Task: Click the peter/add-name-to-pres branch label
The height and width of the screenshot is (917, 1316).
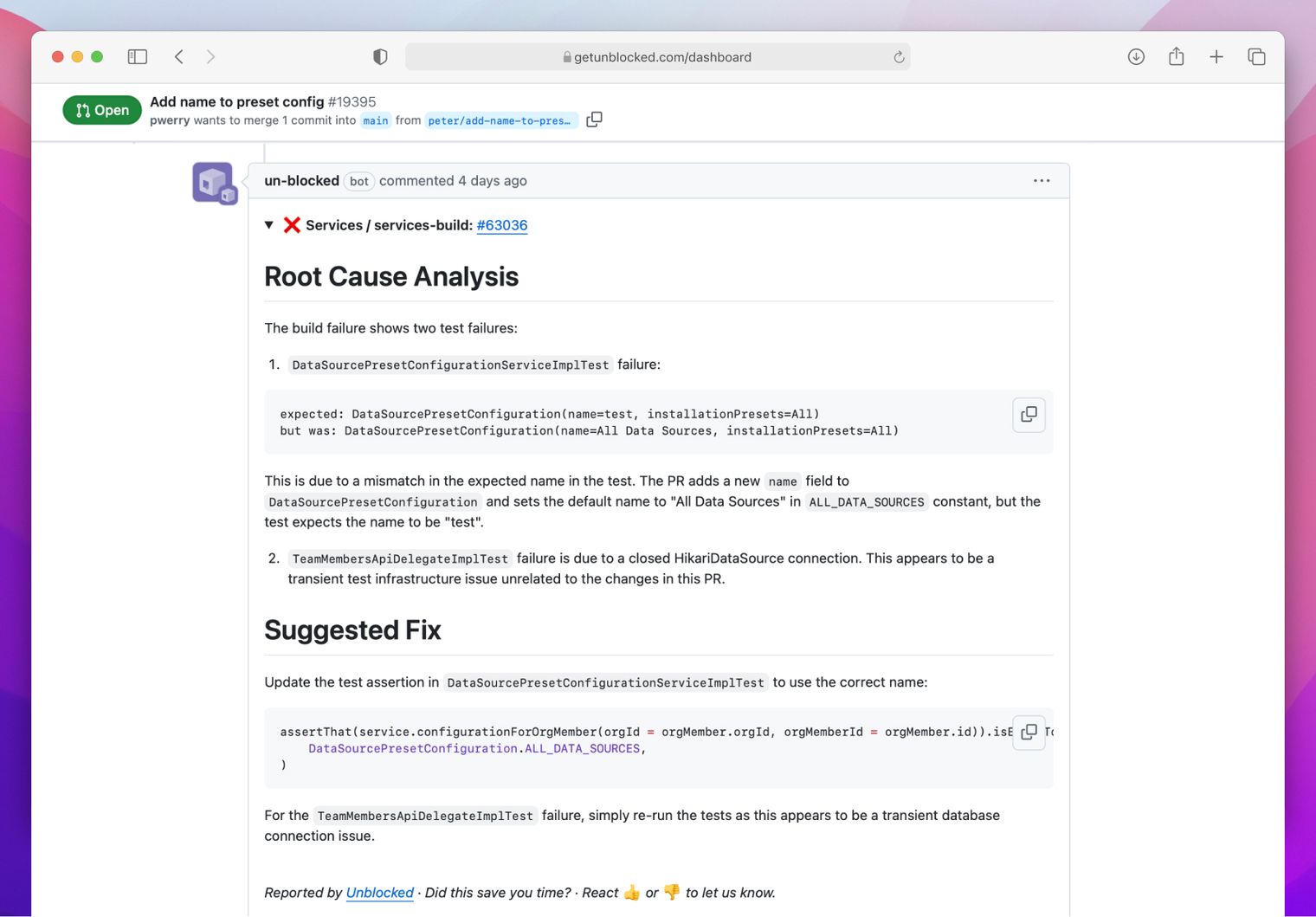Action: point(500,120)
